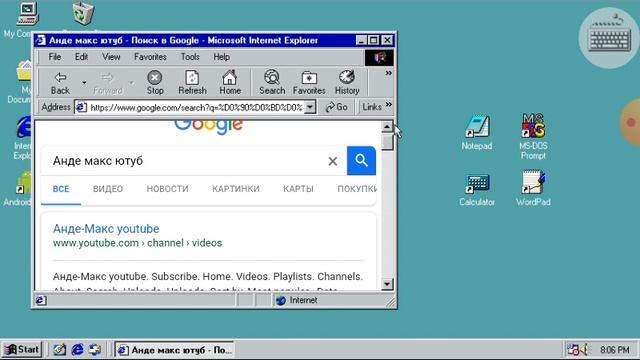Open the first quick launch icon beside Start
Viewport: 640px width, 360px height.
pos(60,350)
